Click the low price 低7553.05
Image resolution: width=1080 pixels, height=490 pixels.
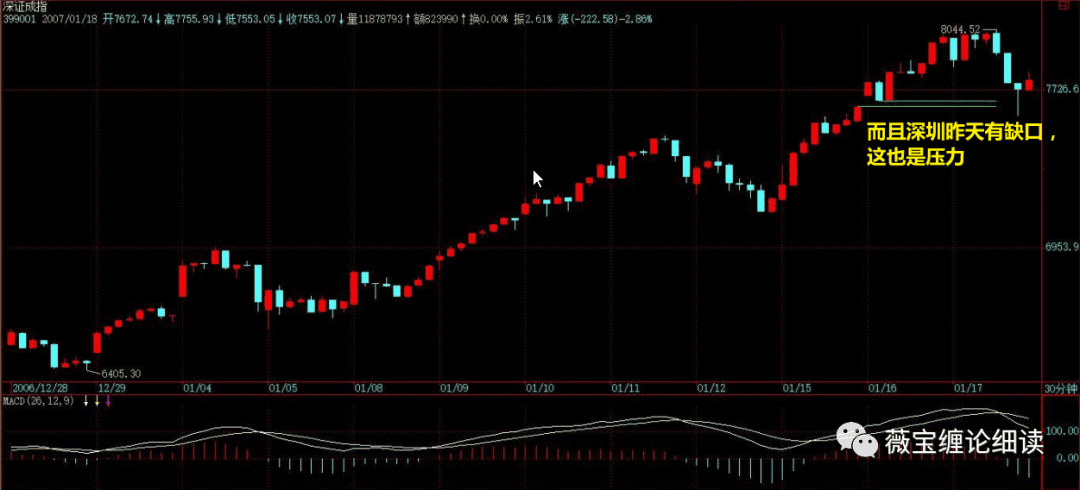click(x=248, y=19)
